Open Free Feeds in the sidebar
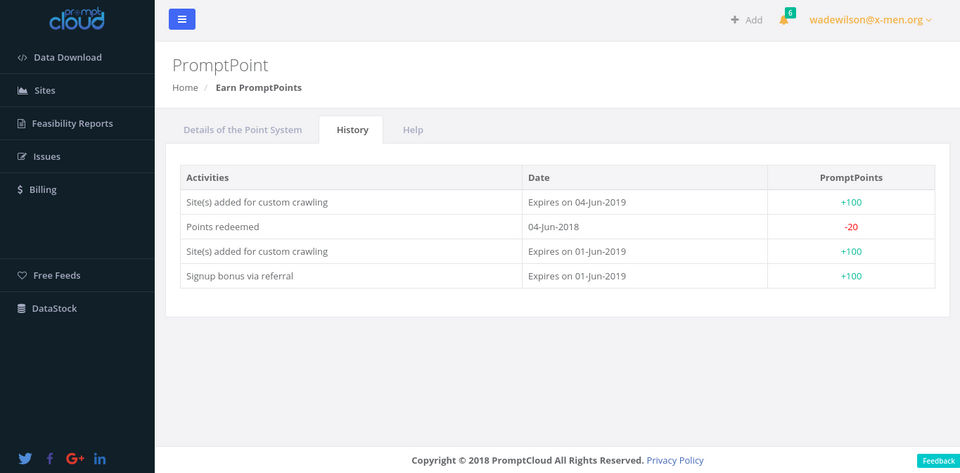 pos(56,275)
